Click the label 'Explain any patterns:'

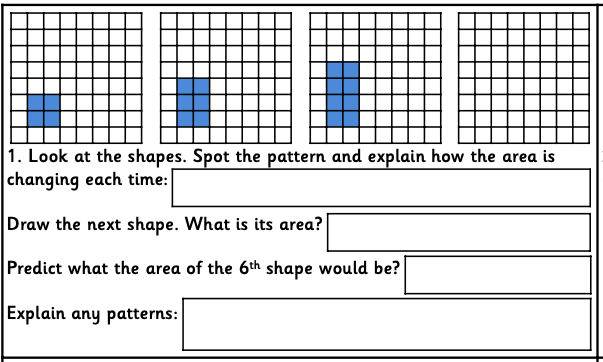pos(92,314)
